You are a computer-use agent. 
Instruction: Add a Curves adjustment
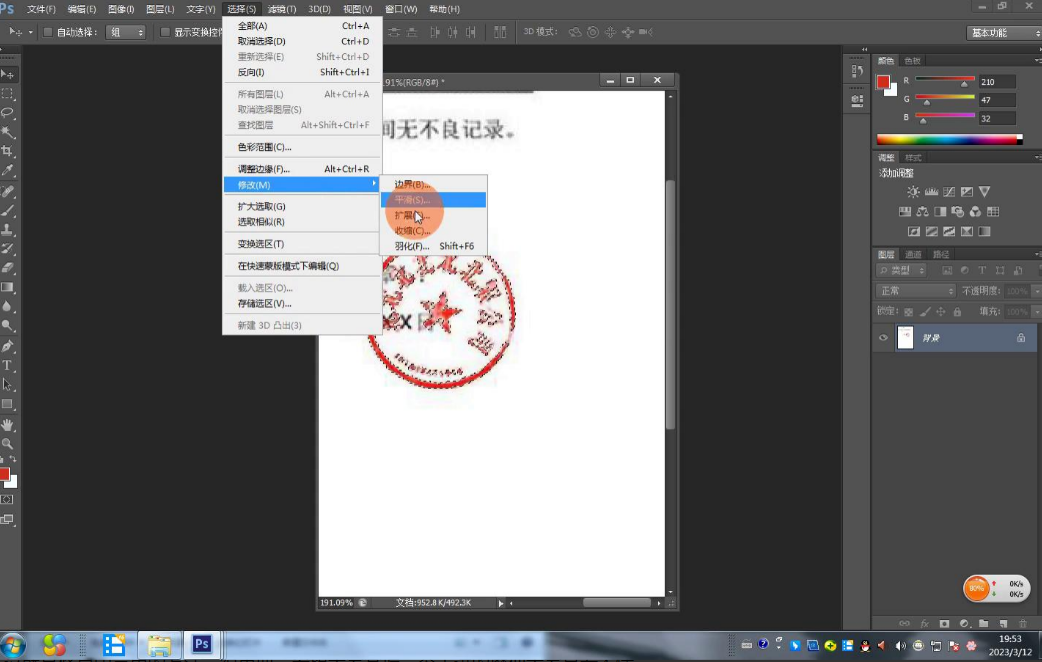pyautogui.click(x=949, y=191)
